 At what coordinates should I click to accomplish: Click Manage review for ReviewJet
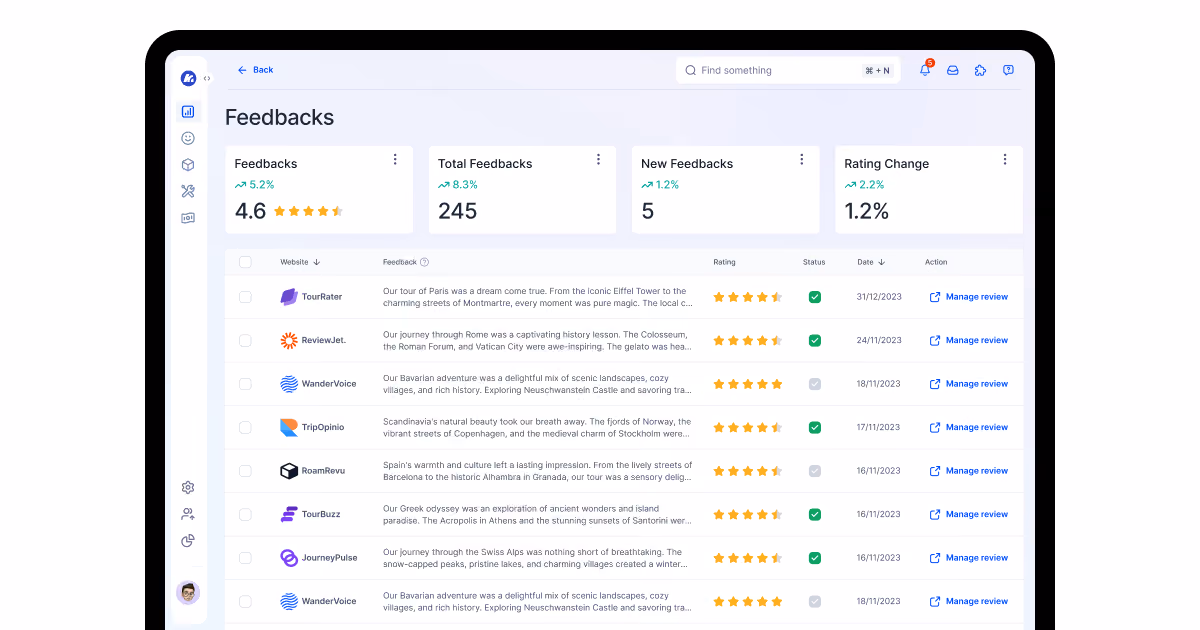969,340
